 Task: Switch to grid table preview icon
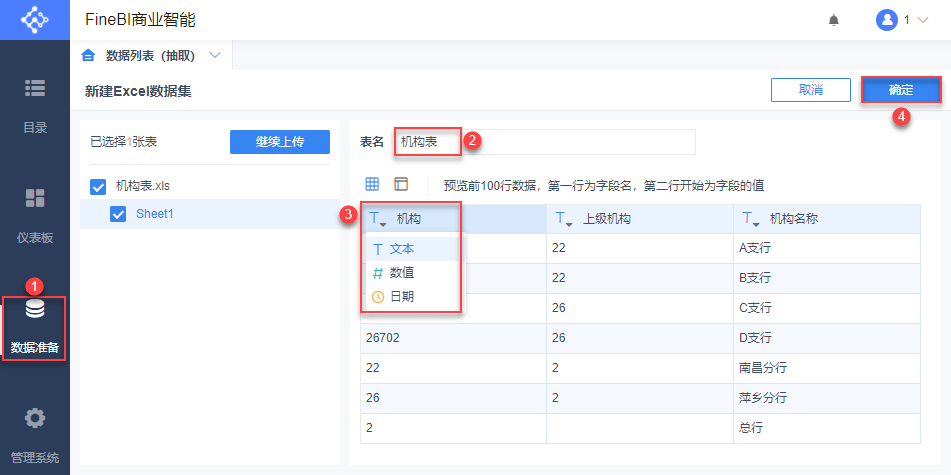click(x=372, y=184)
